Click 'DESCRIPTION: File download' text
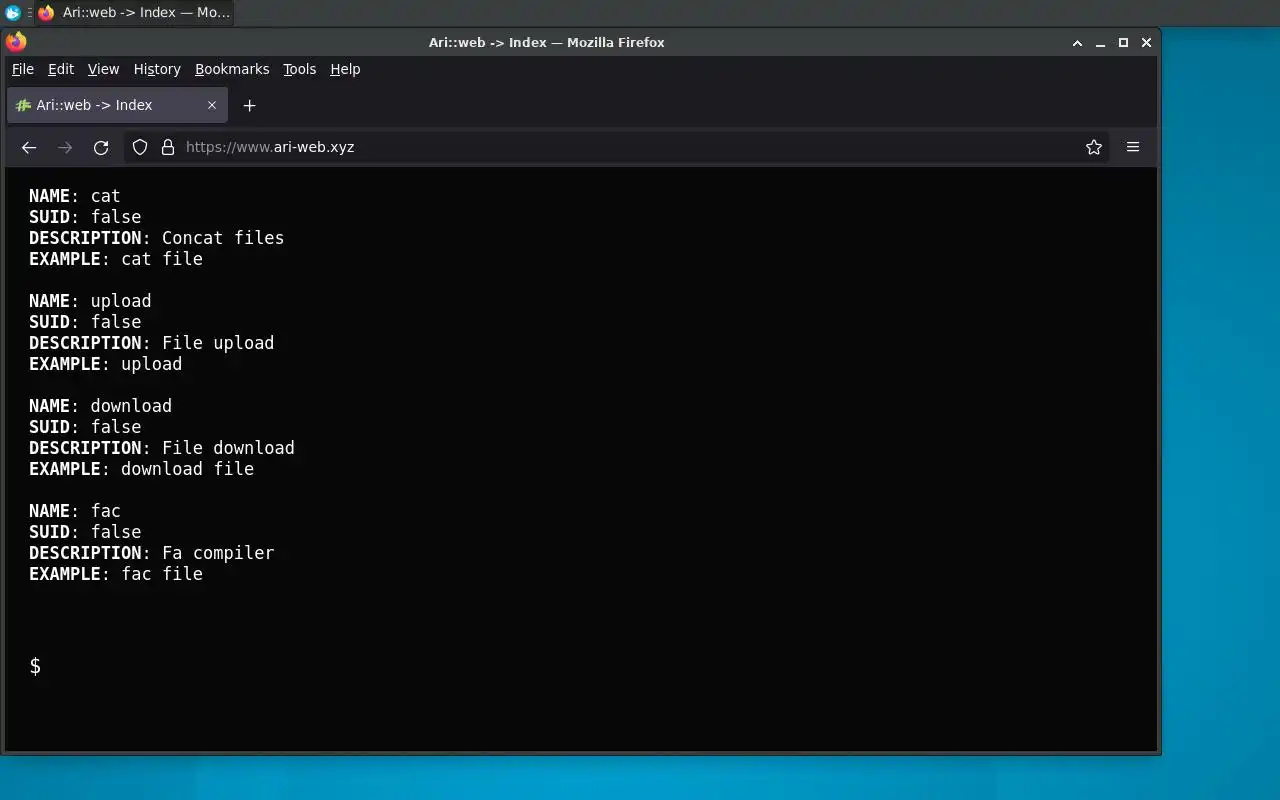The image size is (1280, 800). [162, 448]
